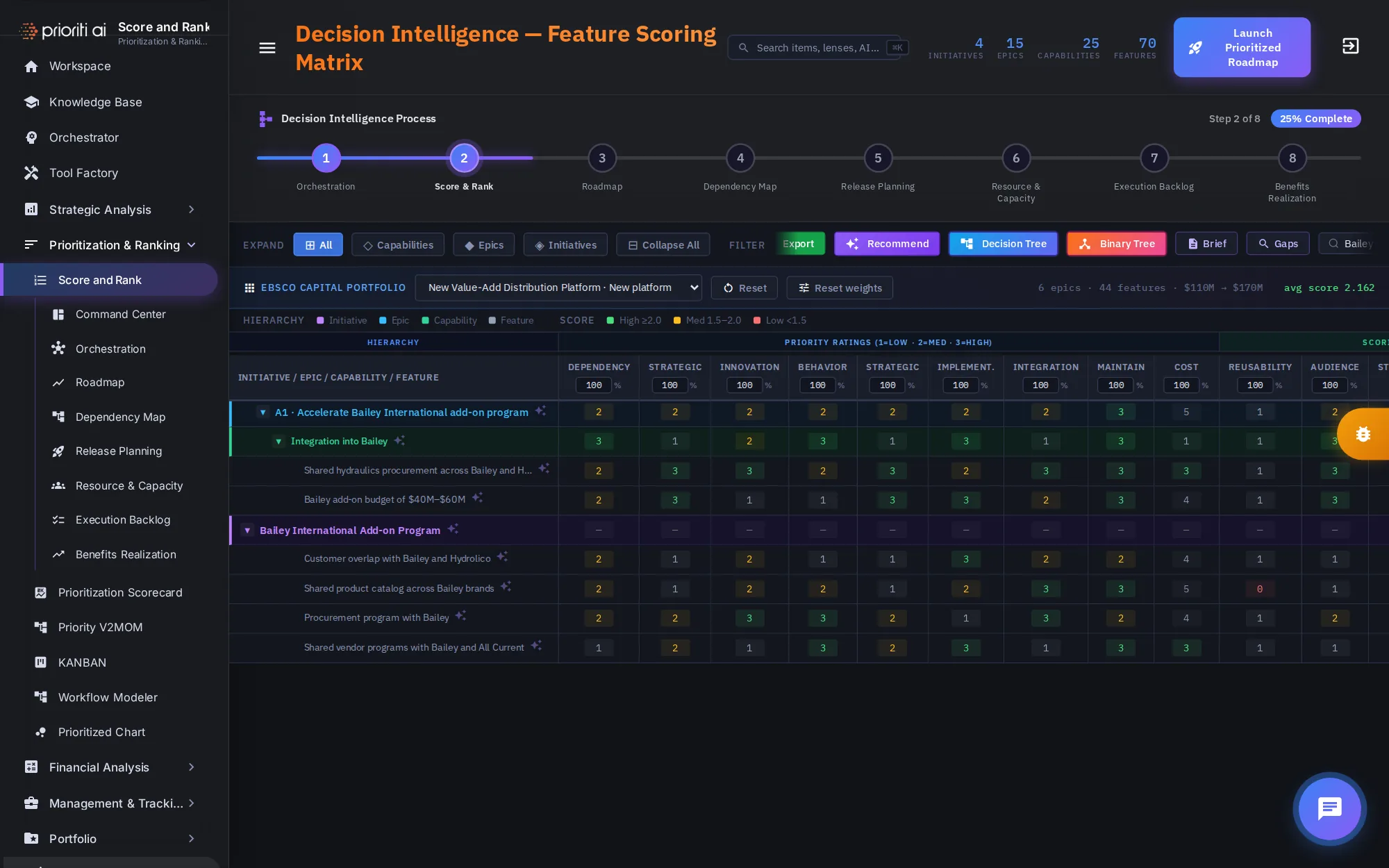Image resolution: width=1389 pixels, height=868 pixels.
Task: Toggle the Capabilities expand level
Action: (398, 244)
